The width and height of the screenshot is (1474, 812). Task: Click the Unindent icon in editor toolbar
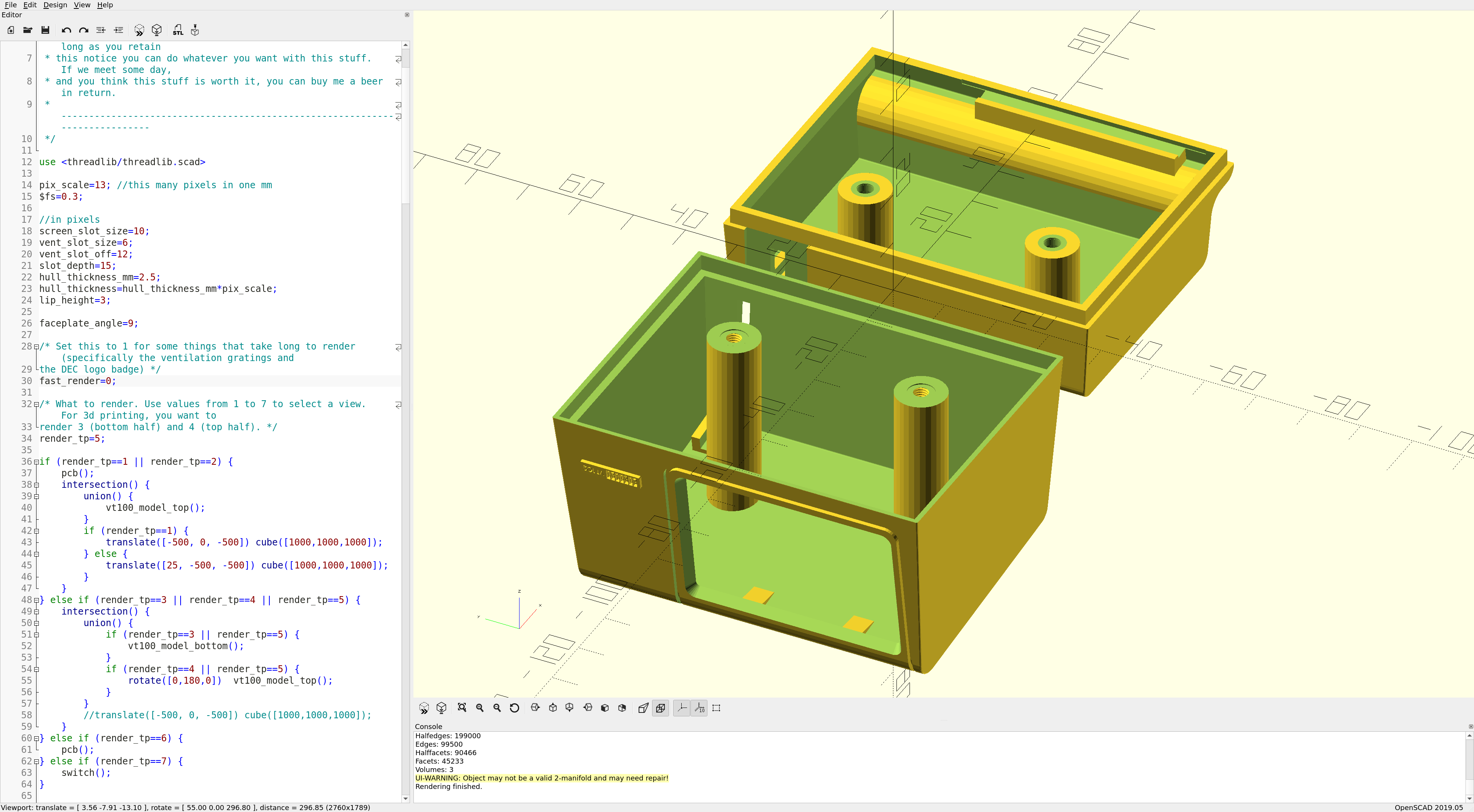click(101, 30)
